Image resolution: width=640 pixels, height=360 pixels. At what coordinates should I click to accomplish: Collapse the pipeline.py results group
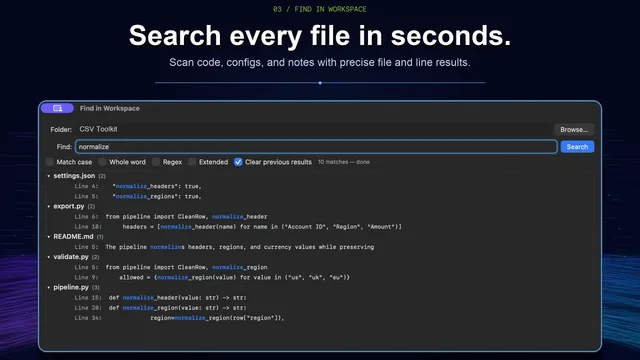tap(49, 287)
